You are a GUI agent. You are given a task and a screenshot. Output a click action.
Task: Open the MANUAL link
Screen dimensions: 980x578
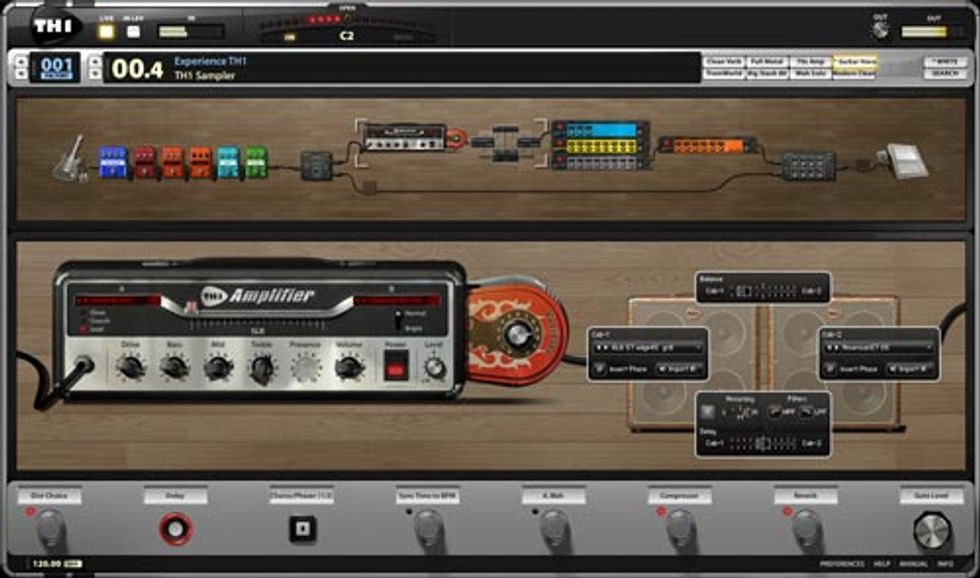(x=913, y=564)
